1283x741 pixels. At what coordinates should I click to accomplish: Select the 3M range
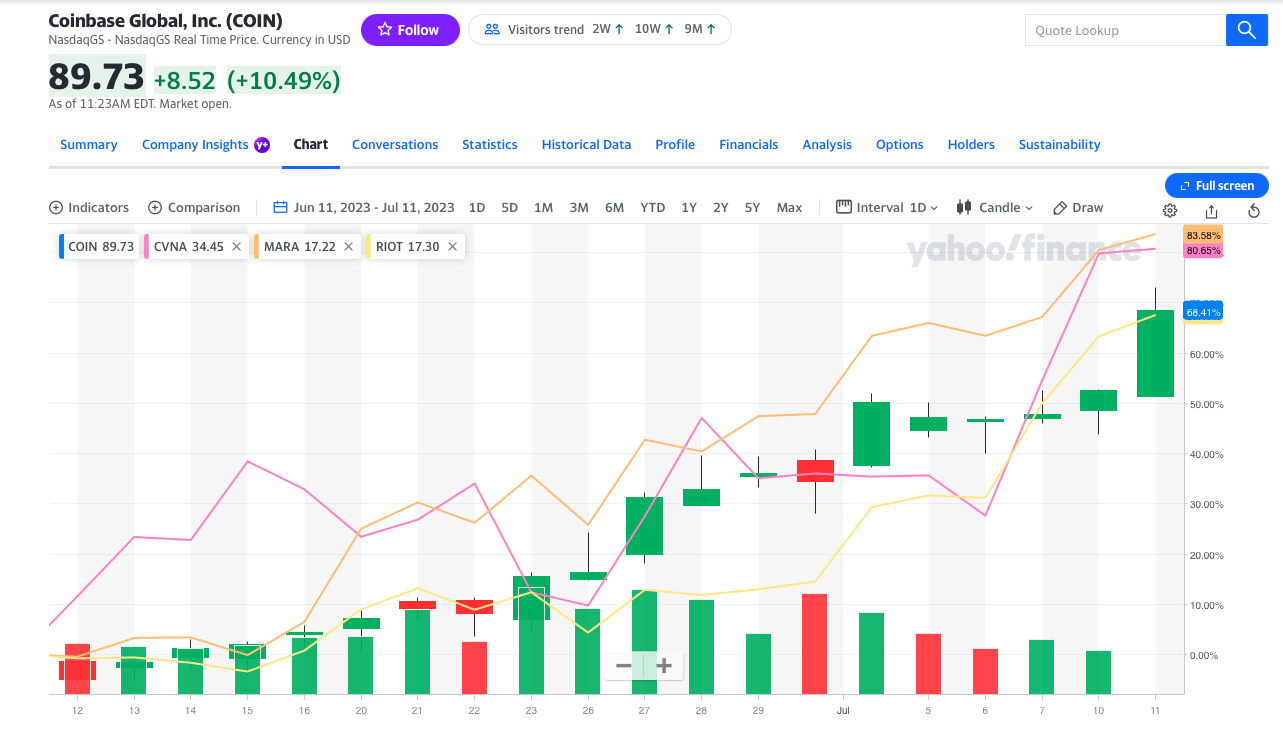[579, 207]
